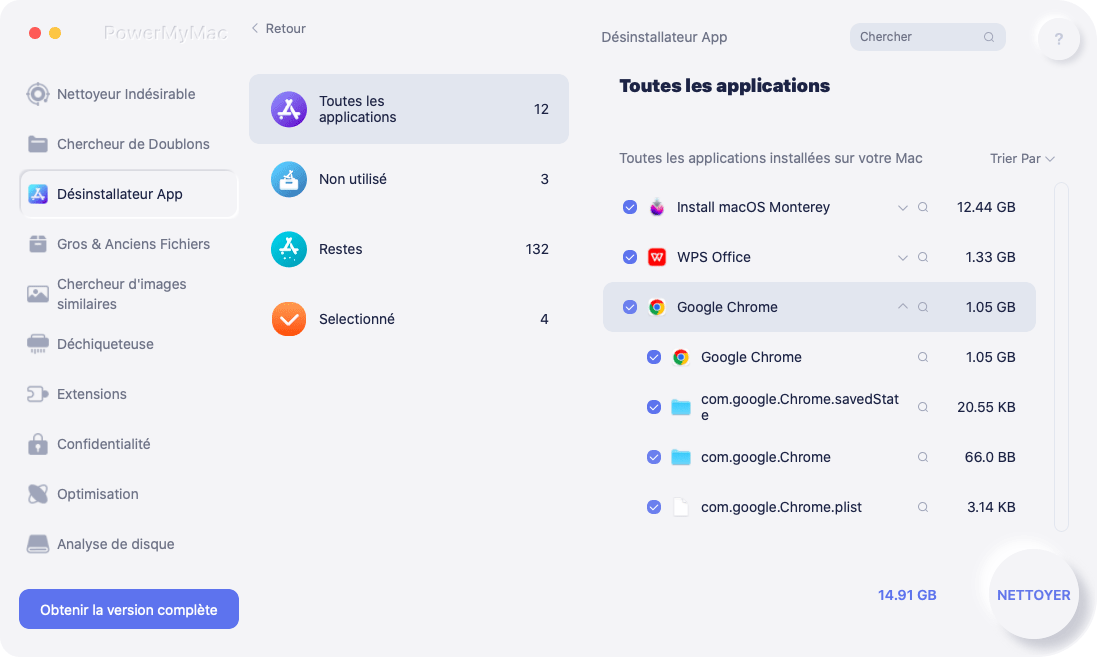1097x657 pixels.
Task: Select Toutes les applications category
Action: point(409,109)
